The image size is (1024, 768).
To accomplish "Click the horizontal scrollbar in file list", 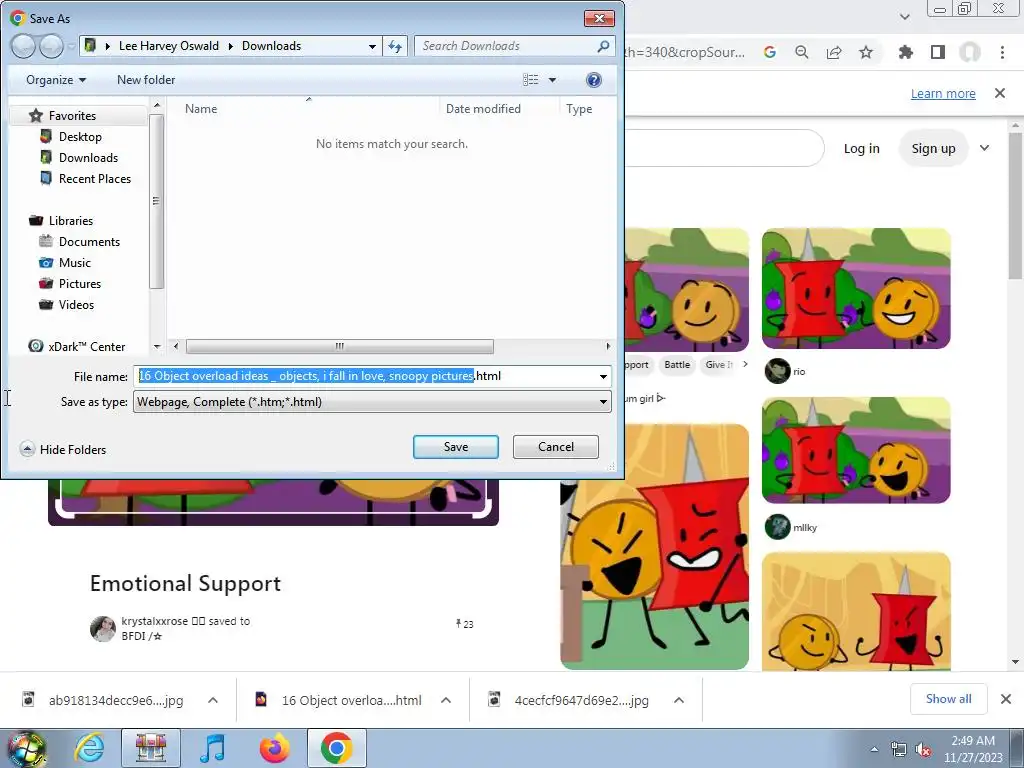I will [340, 346].
